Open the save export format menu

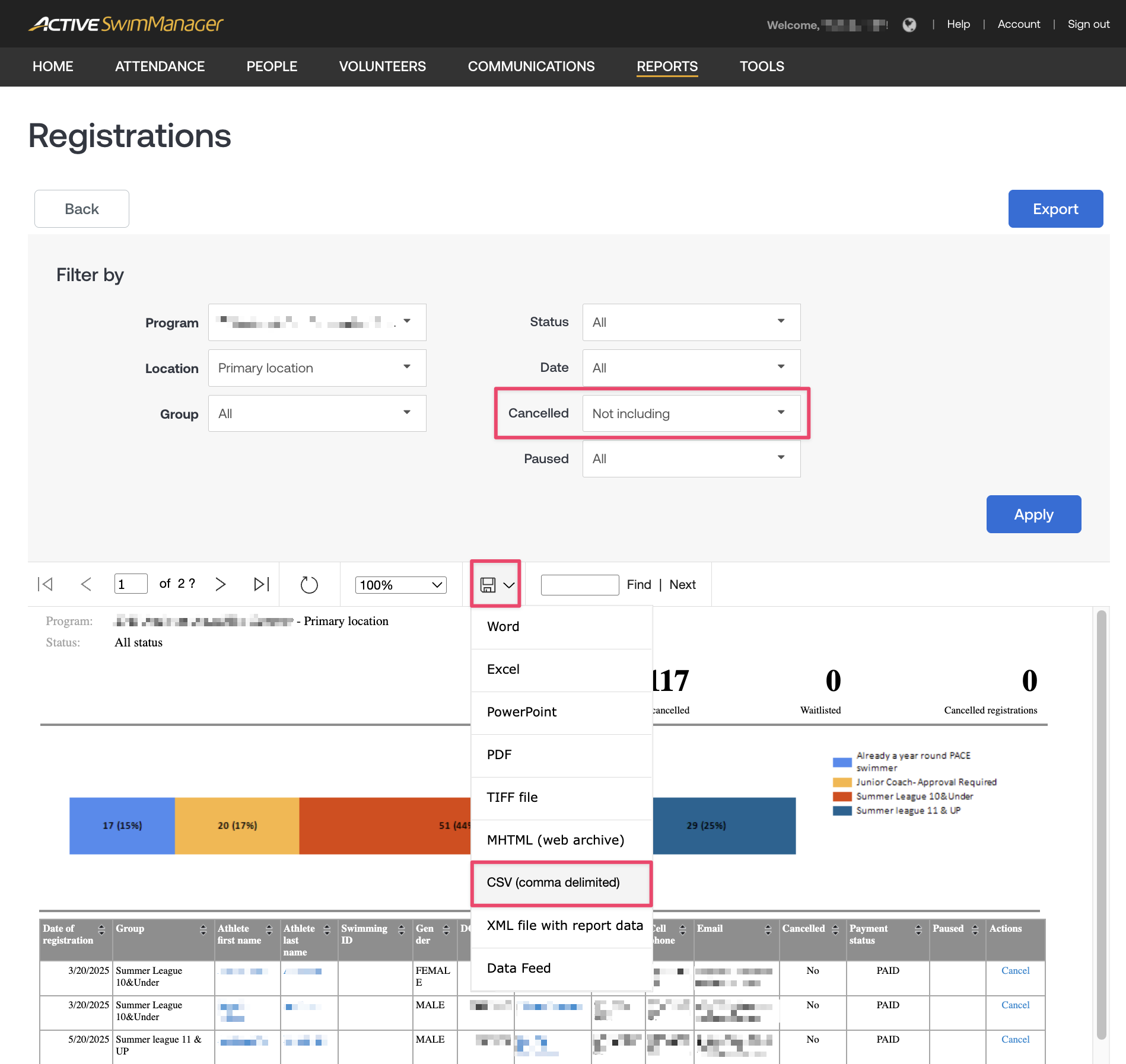[x=495, y=584]
